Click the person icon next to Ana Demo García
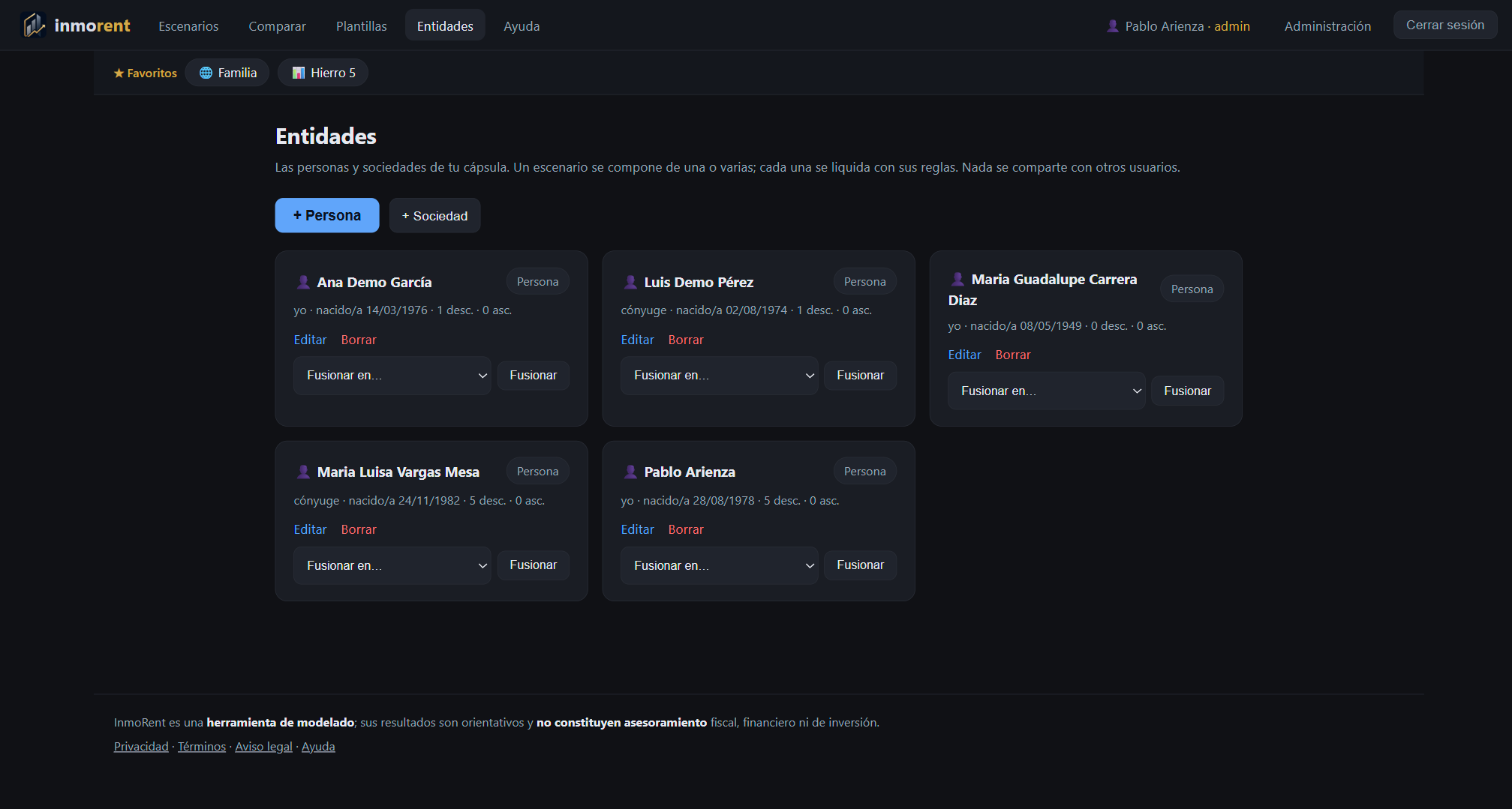1512x809 pixels. (x=304, y=282)
